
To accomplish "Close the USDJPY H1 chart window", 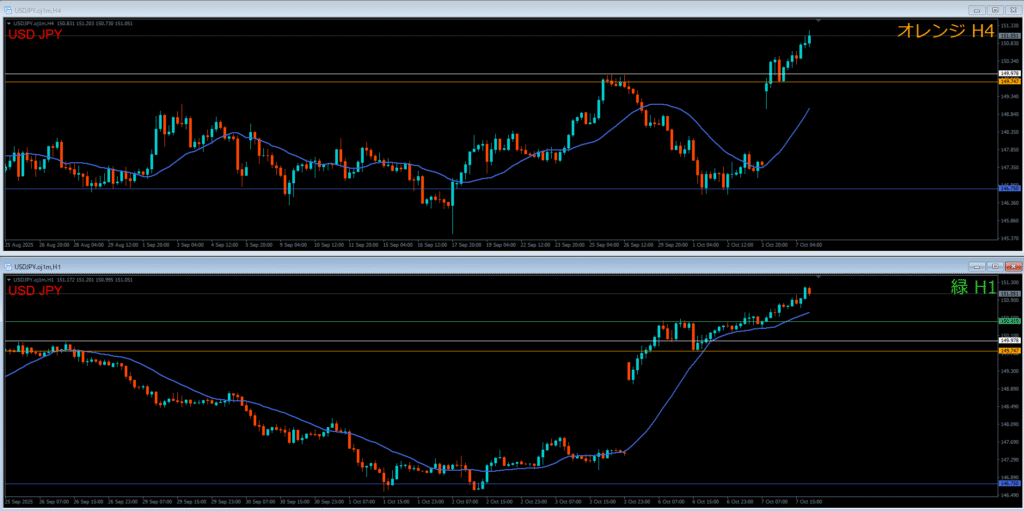I will (x=1012, y=267).
